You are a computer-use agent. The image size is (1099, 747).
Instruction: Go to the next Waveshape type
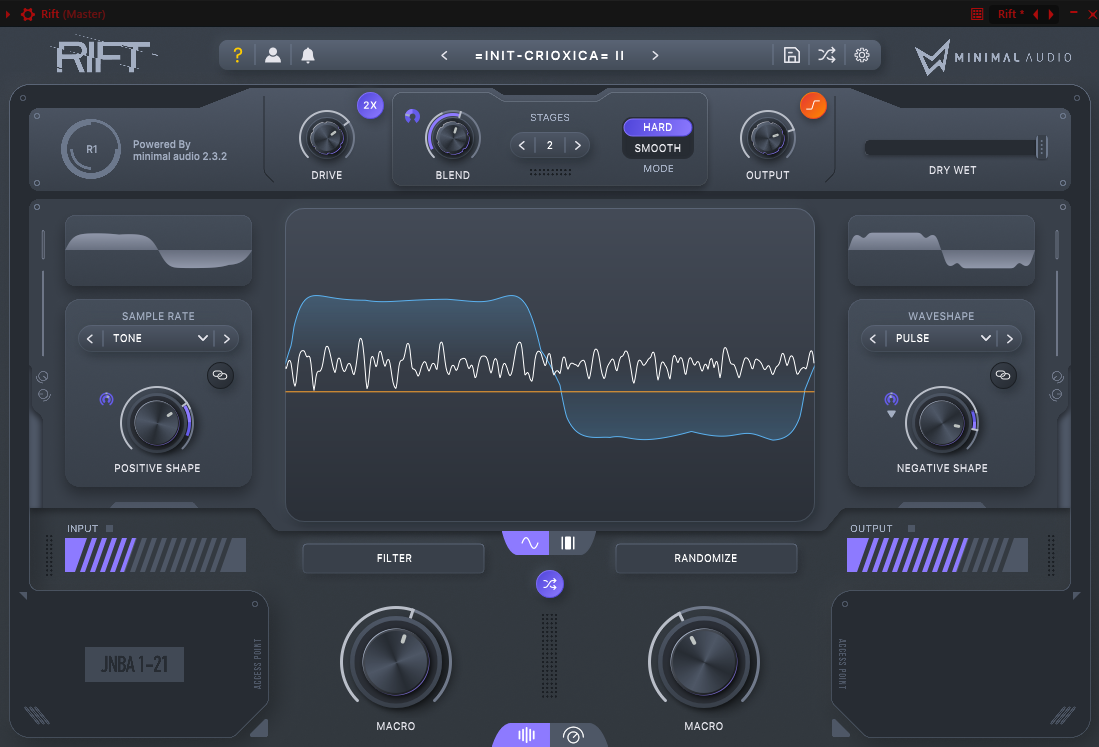[x=1009, y=338]
